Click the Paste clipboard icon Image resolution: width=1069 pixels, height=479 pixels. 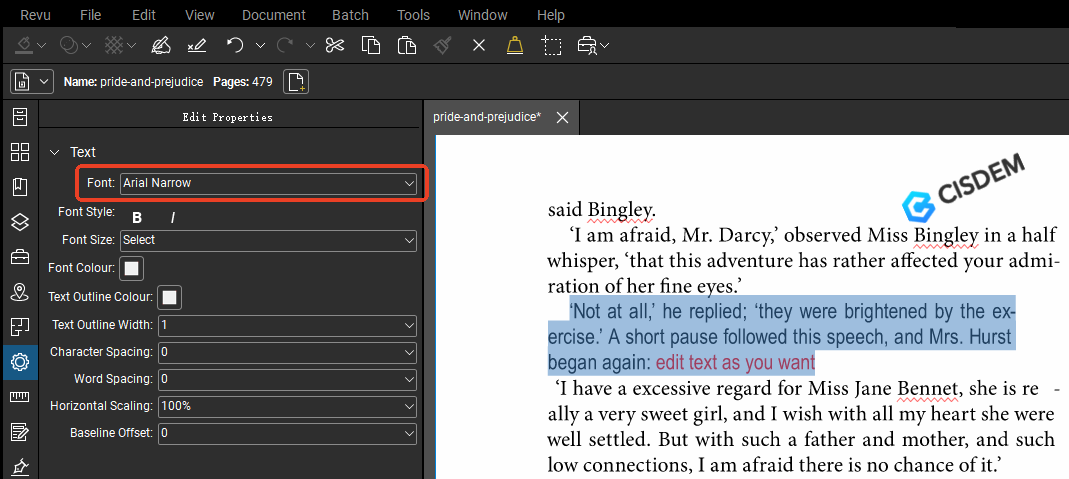[x=407, y=46]
